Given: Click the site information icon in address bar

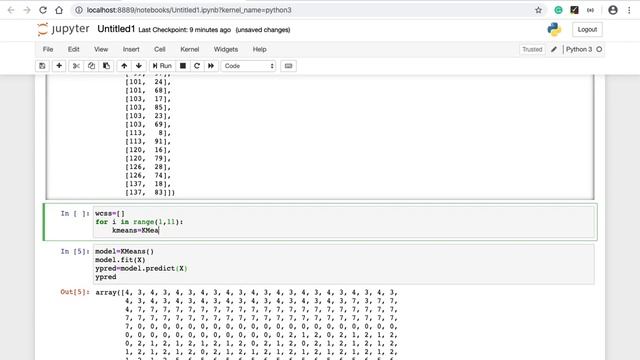Looking at the screenshot, I should coord(79,10).
